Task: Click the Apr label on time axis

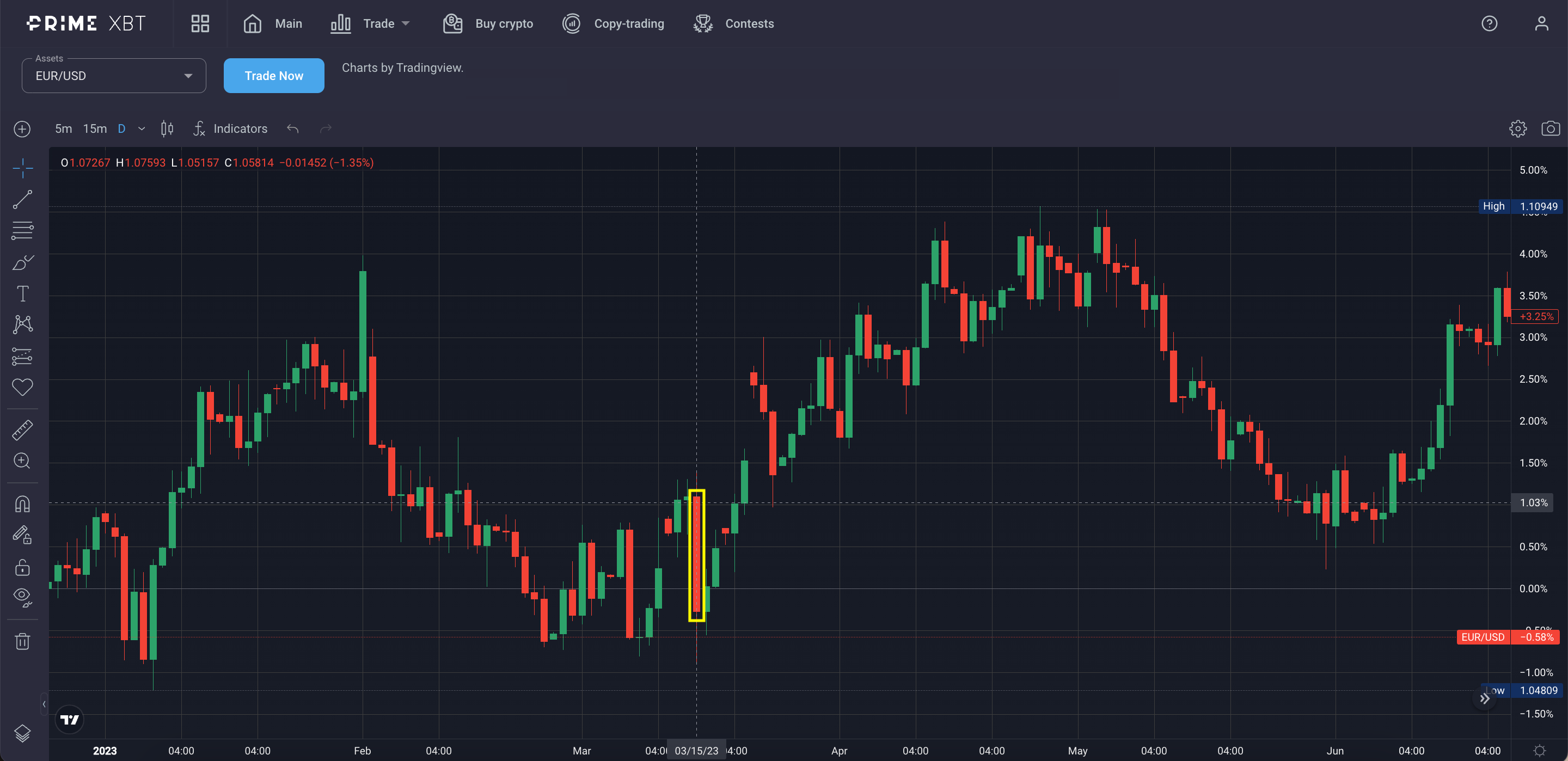Action: pyautogui.click(x=839, y=751)
